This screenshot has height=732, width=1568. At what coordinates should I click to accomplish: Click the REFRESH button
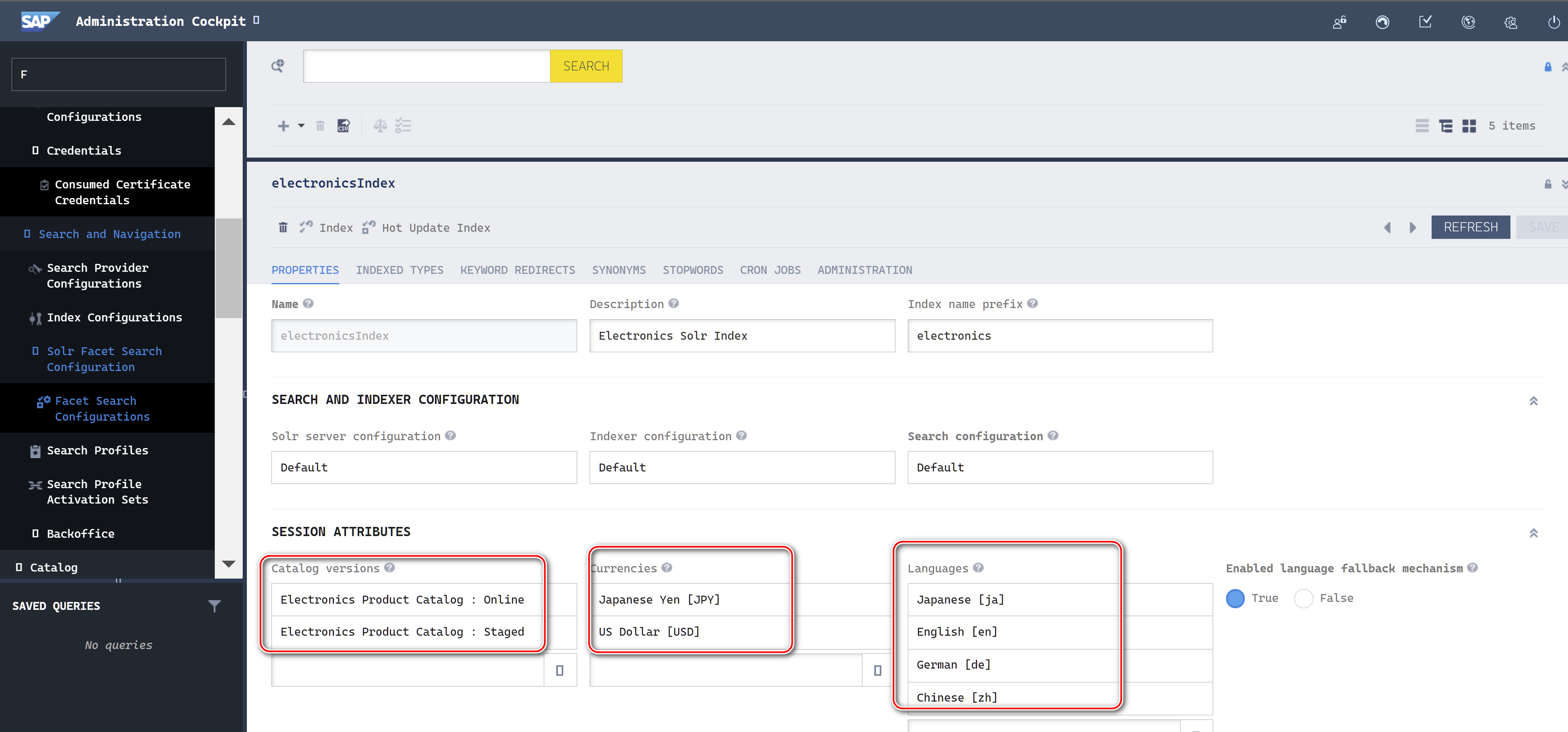1470,227
